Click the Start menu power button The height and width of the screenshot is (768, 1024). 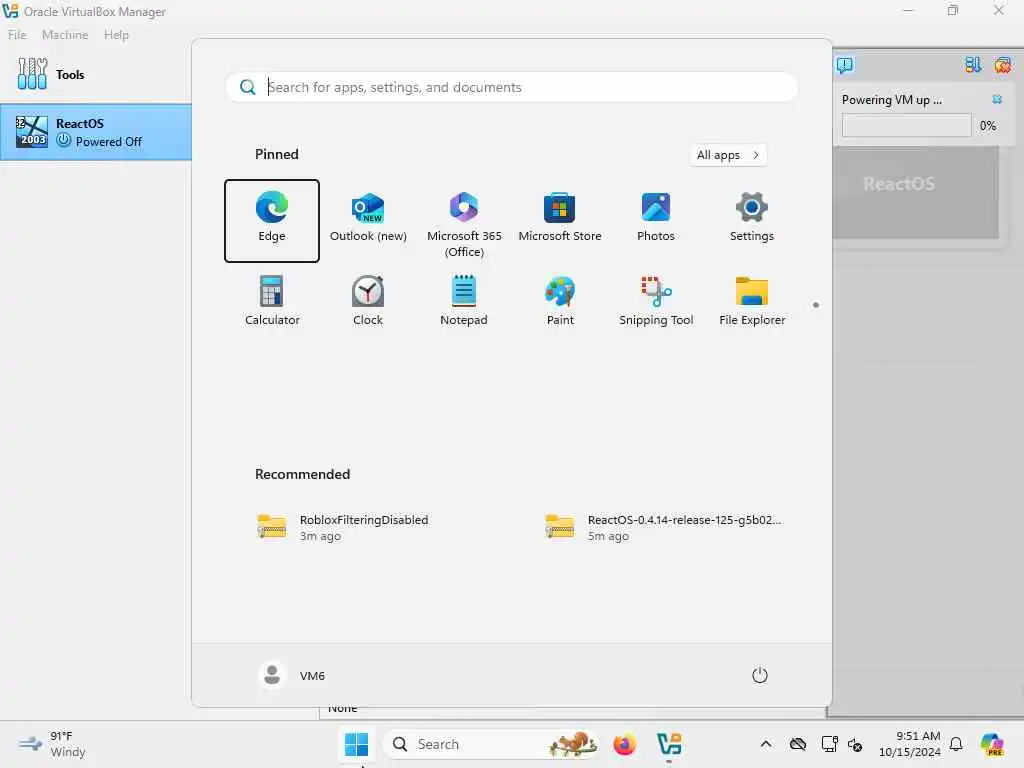point(760,675)
